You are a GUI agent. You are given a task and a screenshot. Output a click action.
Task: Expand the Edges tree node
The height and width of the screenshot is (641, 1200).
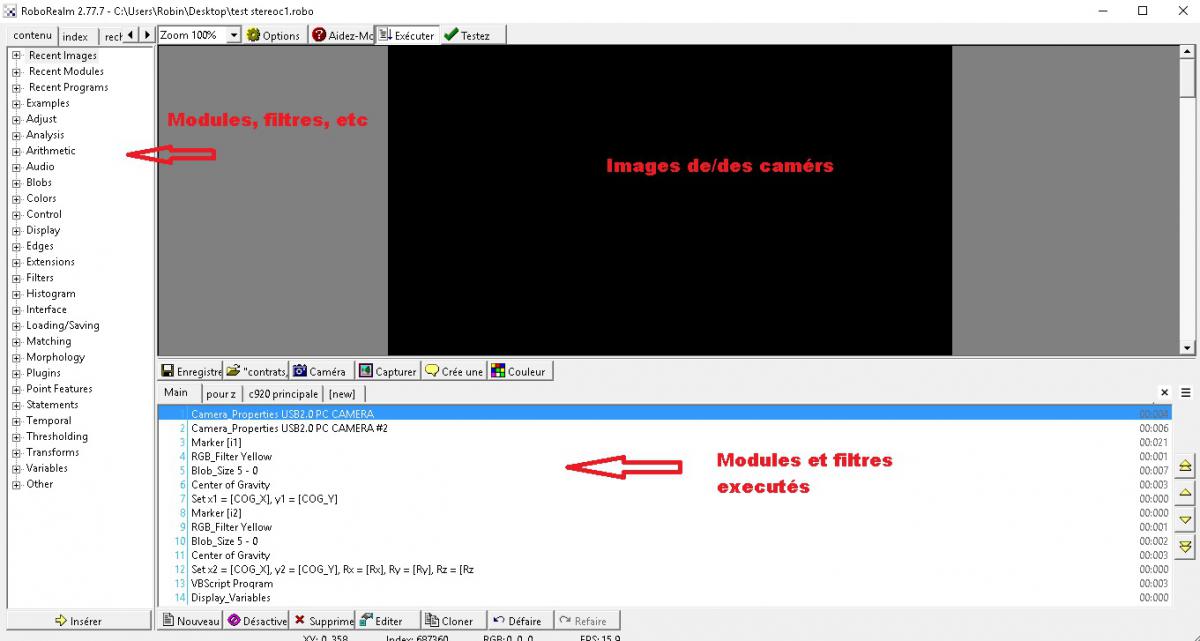pos(17,247)
